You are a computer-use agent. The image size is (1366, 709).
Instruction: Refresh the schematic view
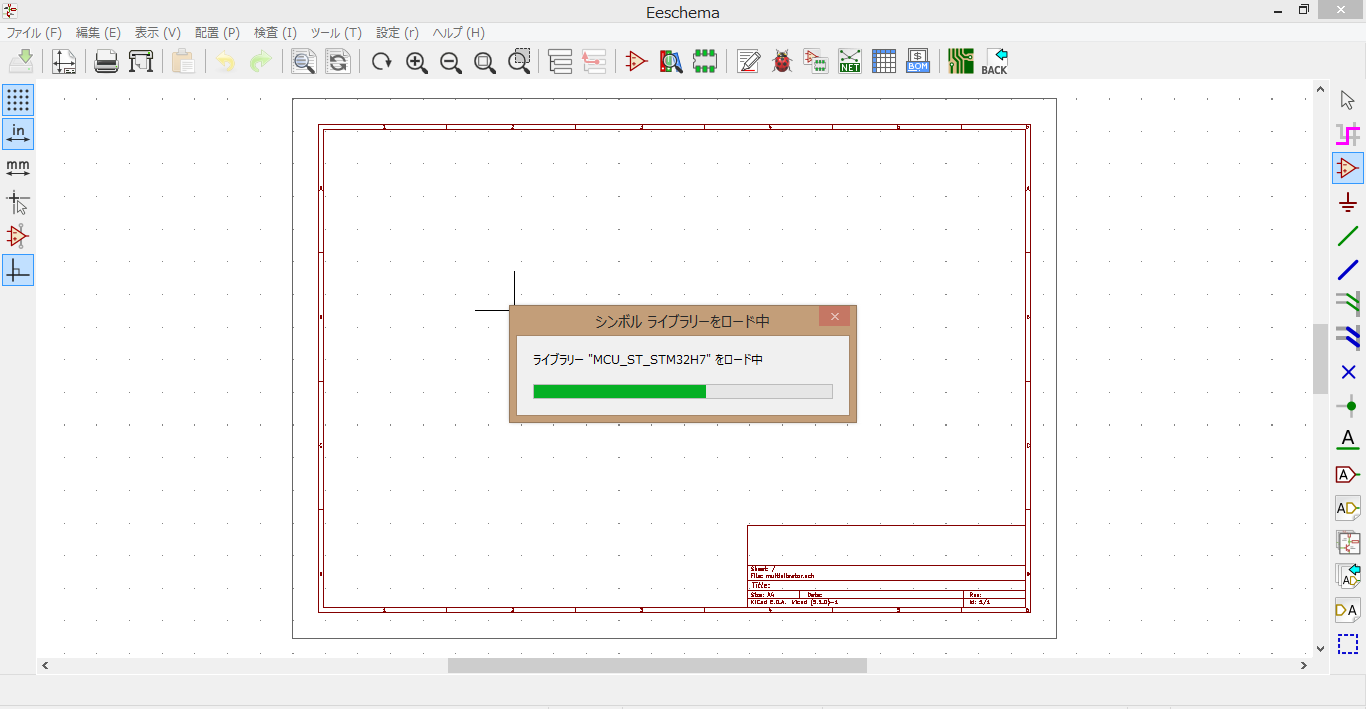click(381, 61)
